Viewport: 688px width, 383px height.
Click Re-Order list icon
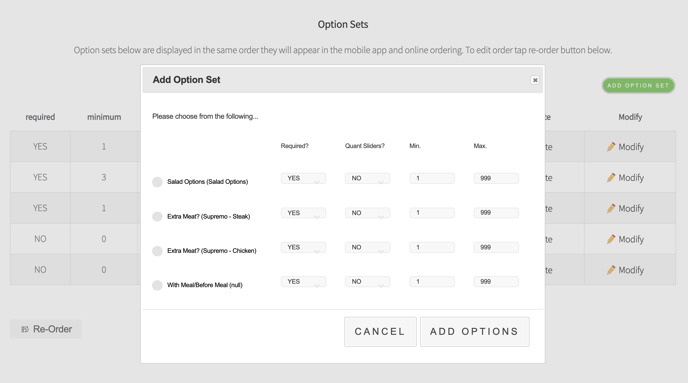[x=25, y=329]
